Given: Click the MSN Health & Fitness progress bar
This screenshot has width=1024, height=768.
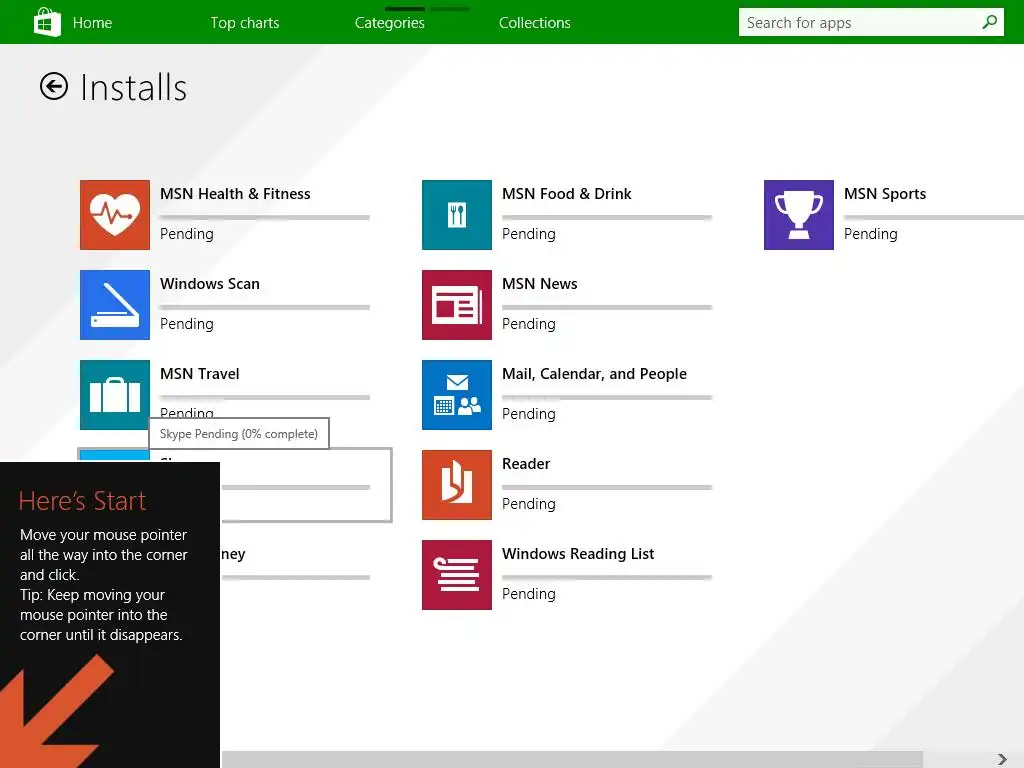Looking at the screenshot, I should [264, 217].
